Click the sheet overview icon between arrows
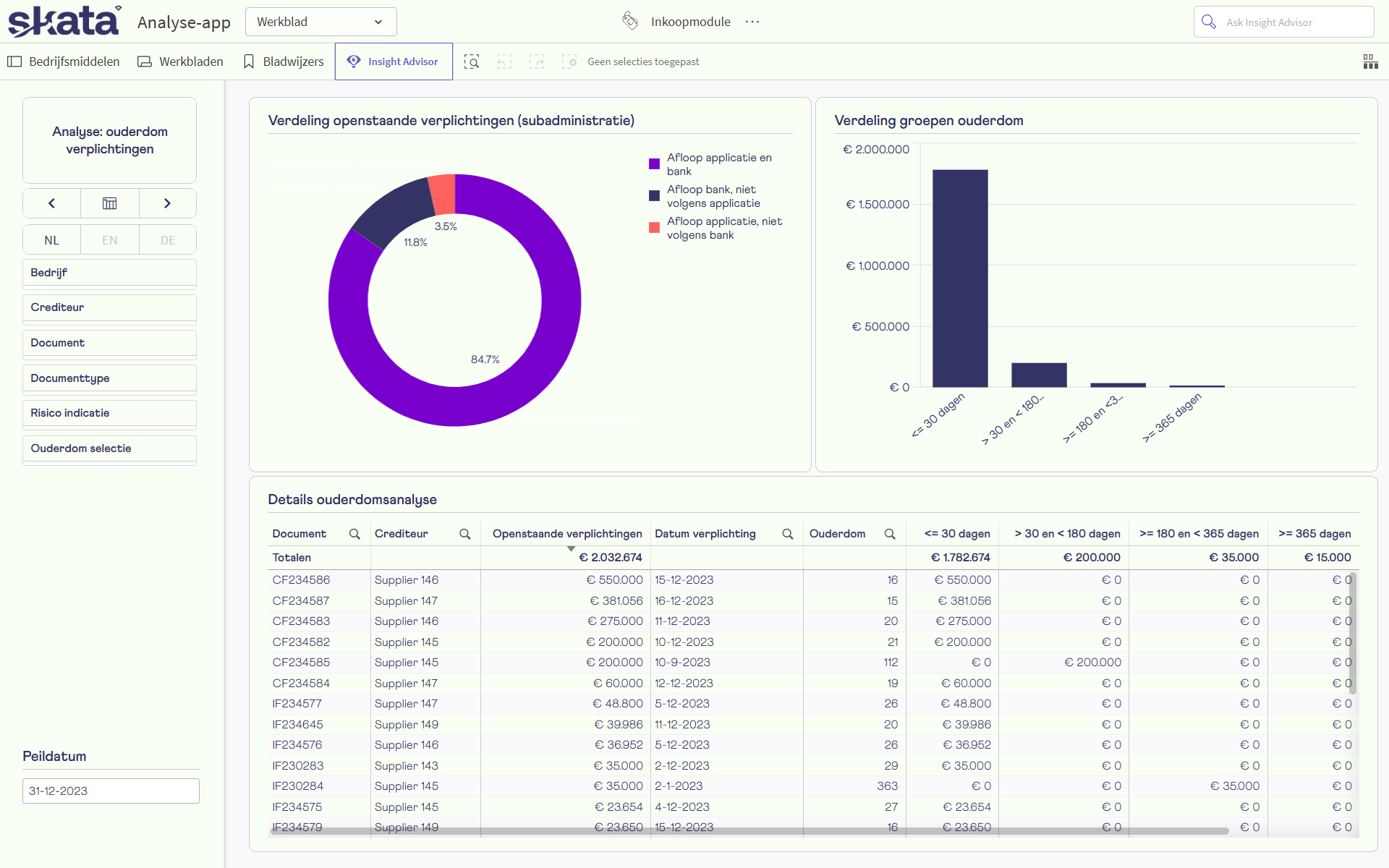The height and width of the screenshot is (868, 1389). click(x=109, y=203)
